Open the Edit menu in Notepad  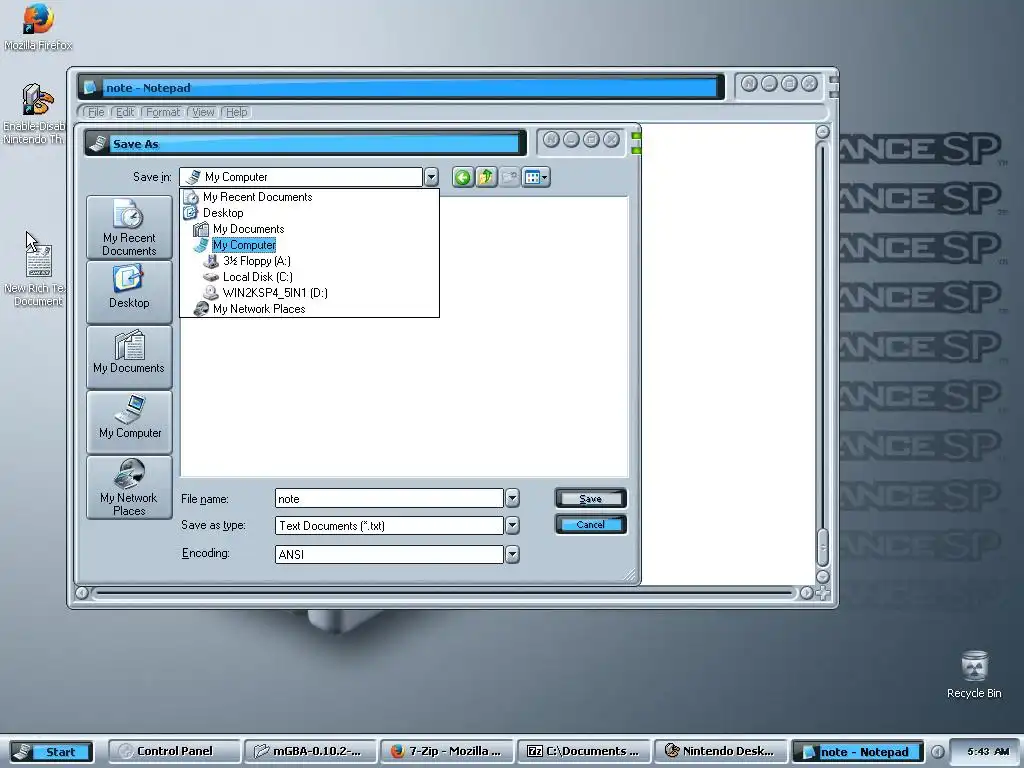124,112
